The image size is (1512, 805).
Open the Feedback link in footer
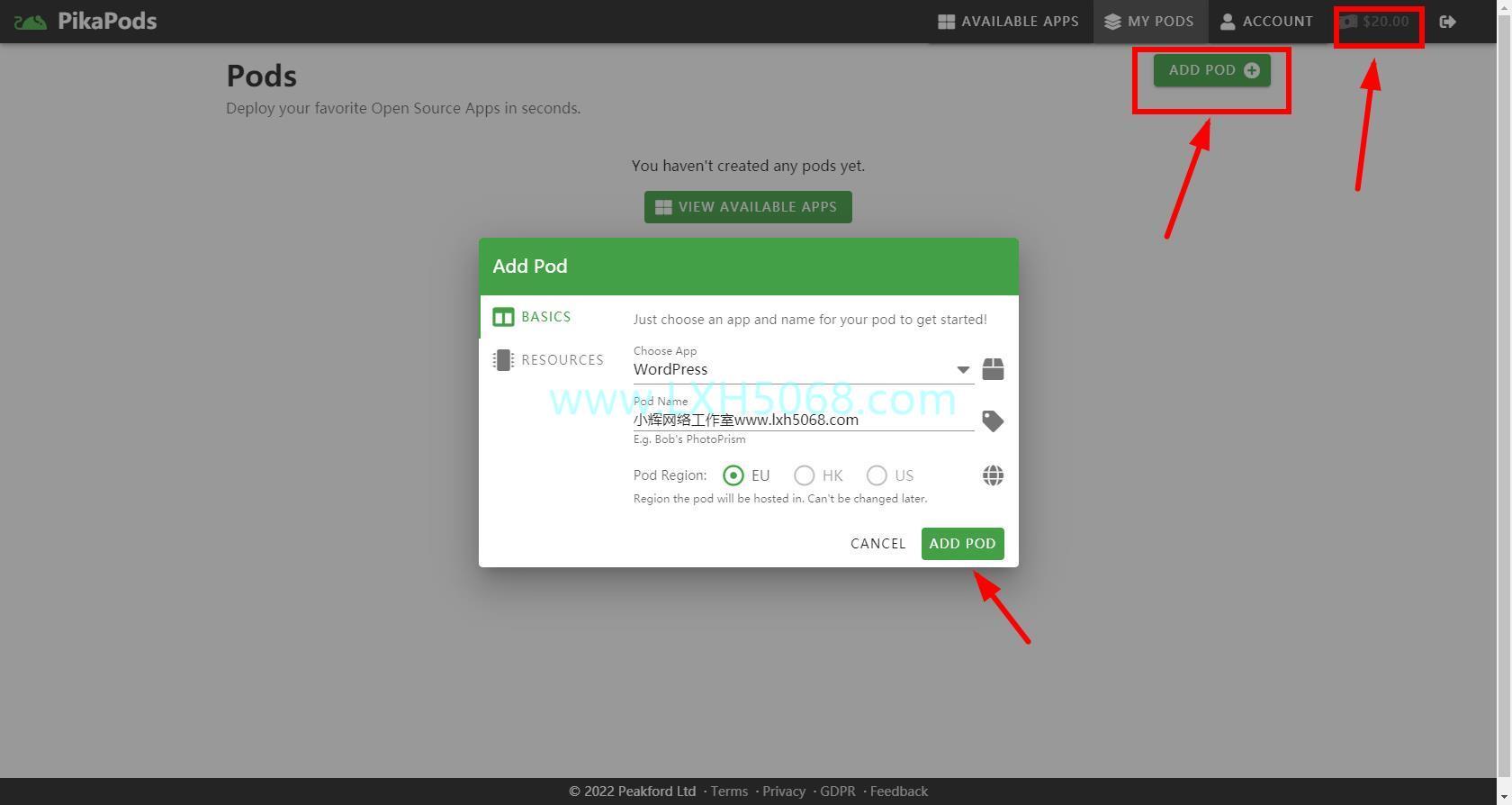(899, 791)
